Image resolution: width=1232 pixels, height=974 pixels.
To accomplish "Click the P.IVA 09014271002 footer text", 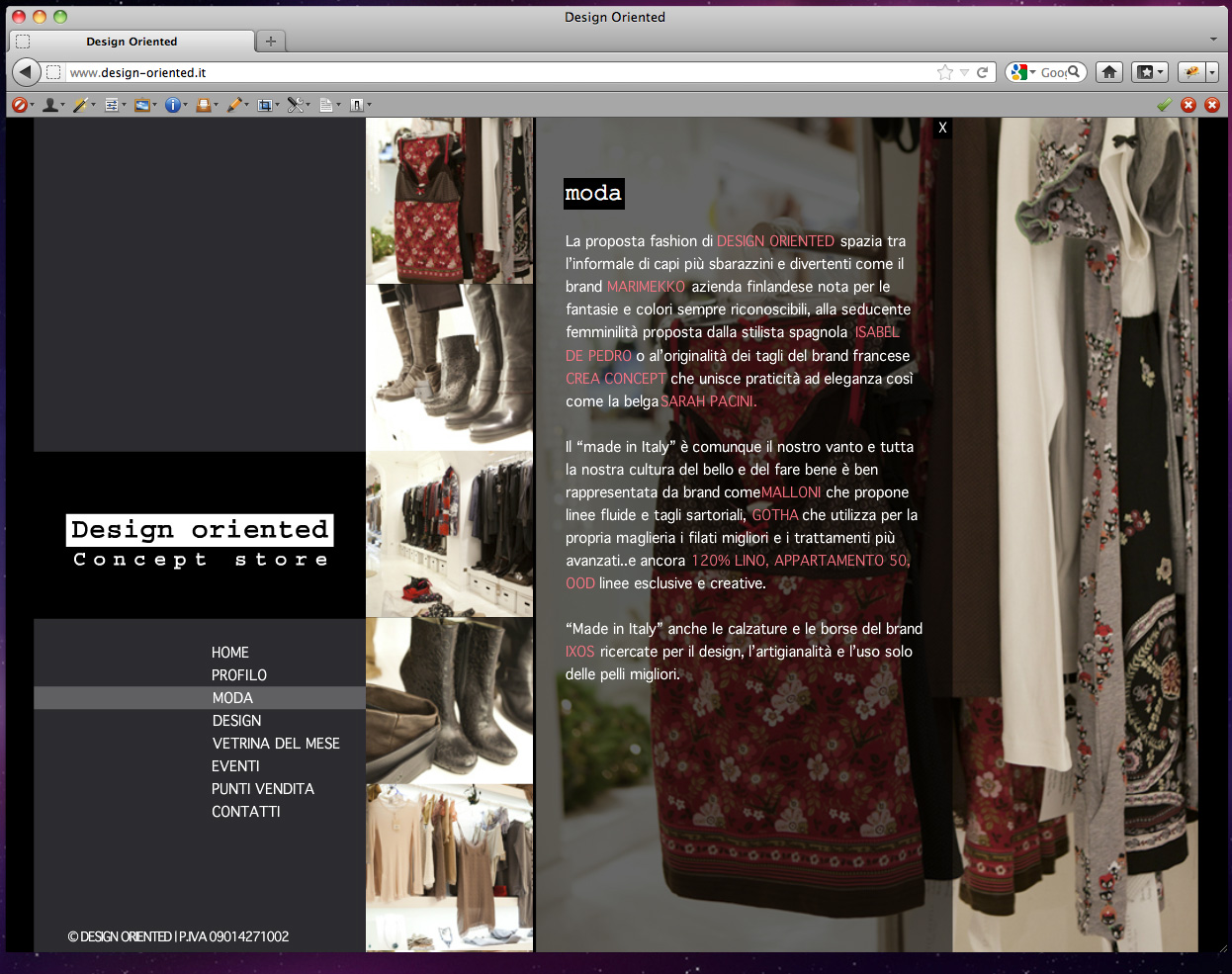I will (x=234, y=936).
